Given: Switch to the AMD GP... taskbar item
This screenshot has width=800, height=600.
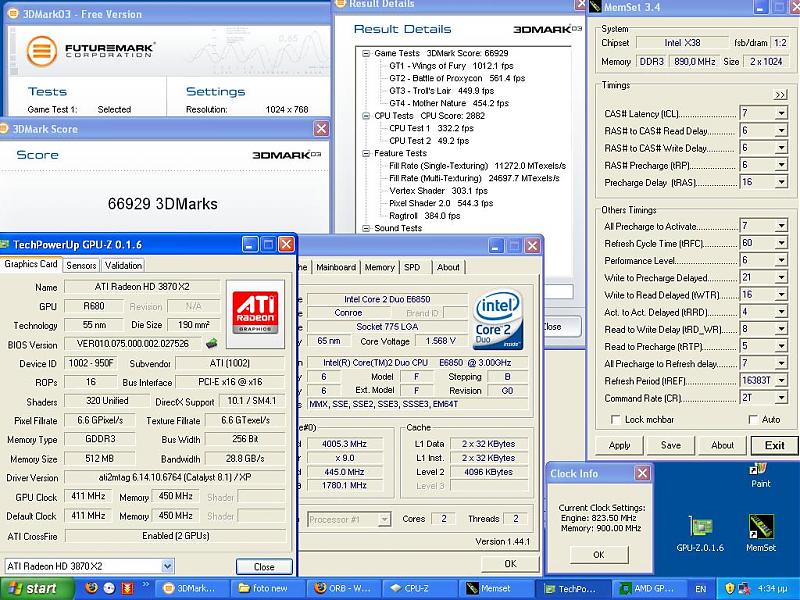Looking at the screenshot, I should click(649, 589).
